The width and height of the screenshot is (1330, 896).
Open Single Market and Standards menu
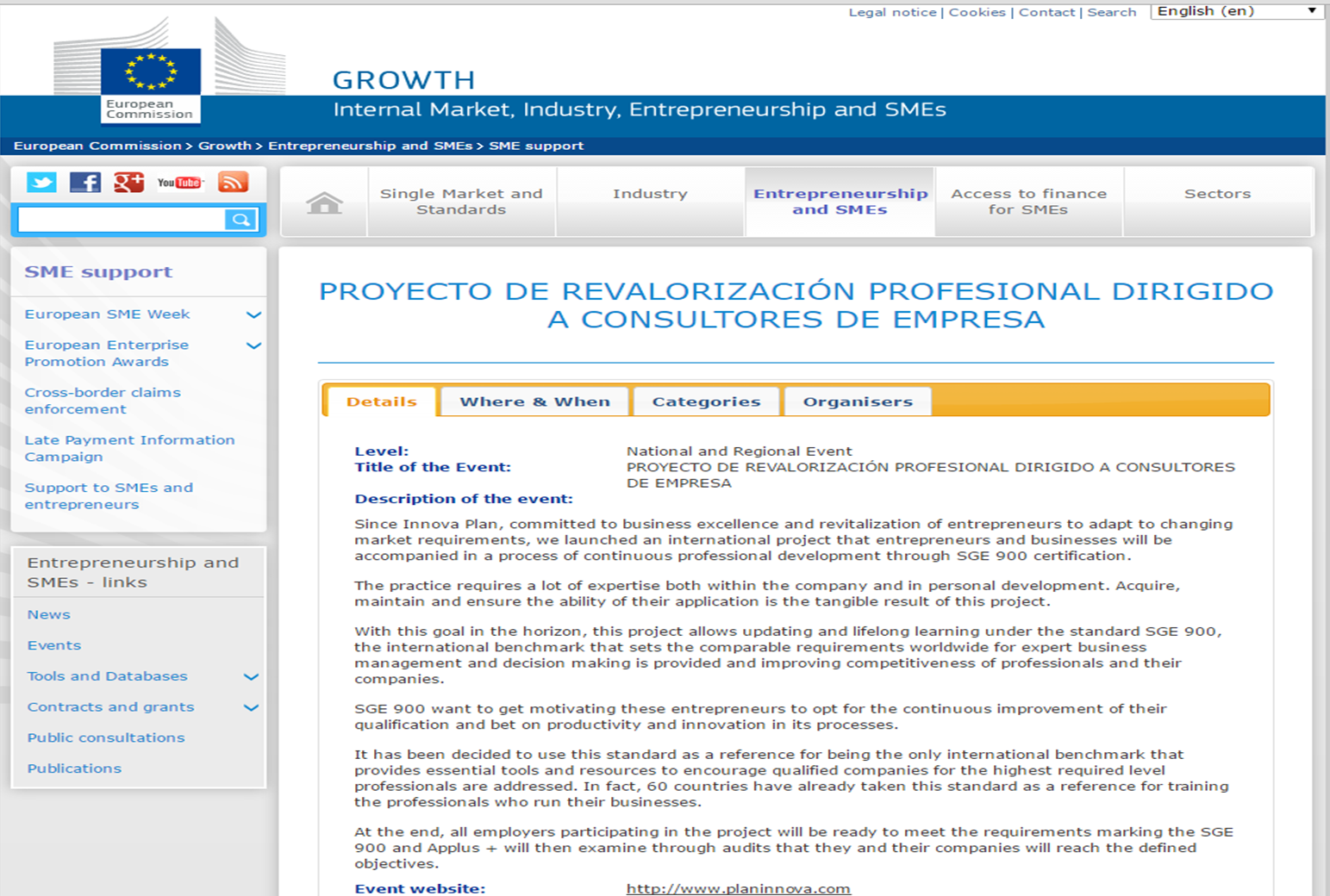tap(461, 202)
